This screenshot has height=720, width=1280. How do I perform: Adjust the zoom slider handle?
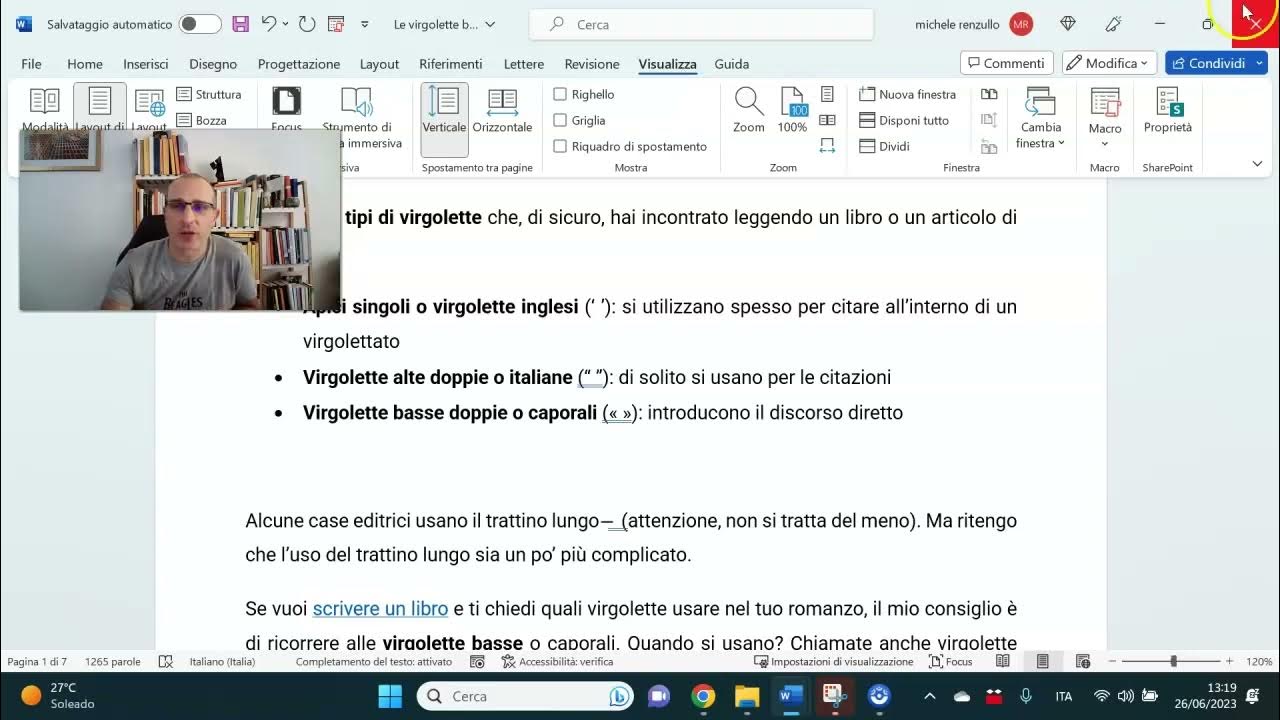pyautogui.click(x=1174, y=661)
